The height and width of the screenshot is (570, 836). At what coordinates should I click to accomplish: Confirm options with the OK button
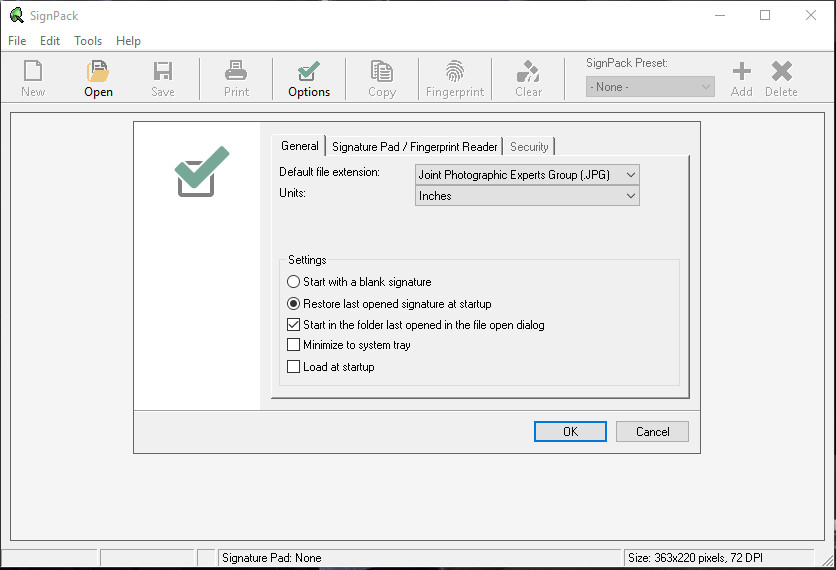click(570, 431)
